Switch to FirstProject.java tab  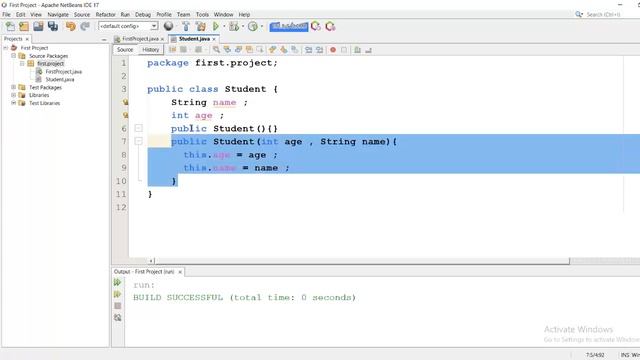coord(140,39)
